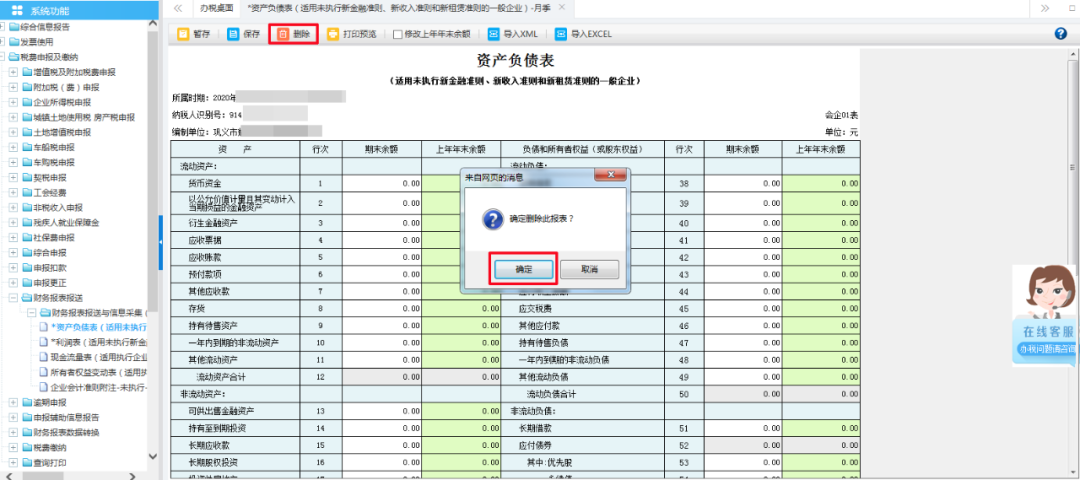This screenshot has width=1080, height=480.
Task: Open the blue help question mark icon
Action: click(1060, 34)
